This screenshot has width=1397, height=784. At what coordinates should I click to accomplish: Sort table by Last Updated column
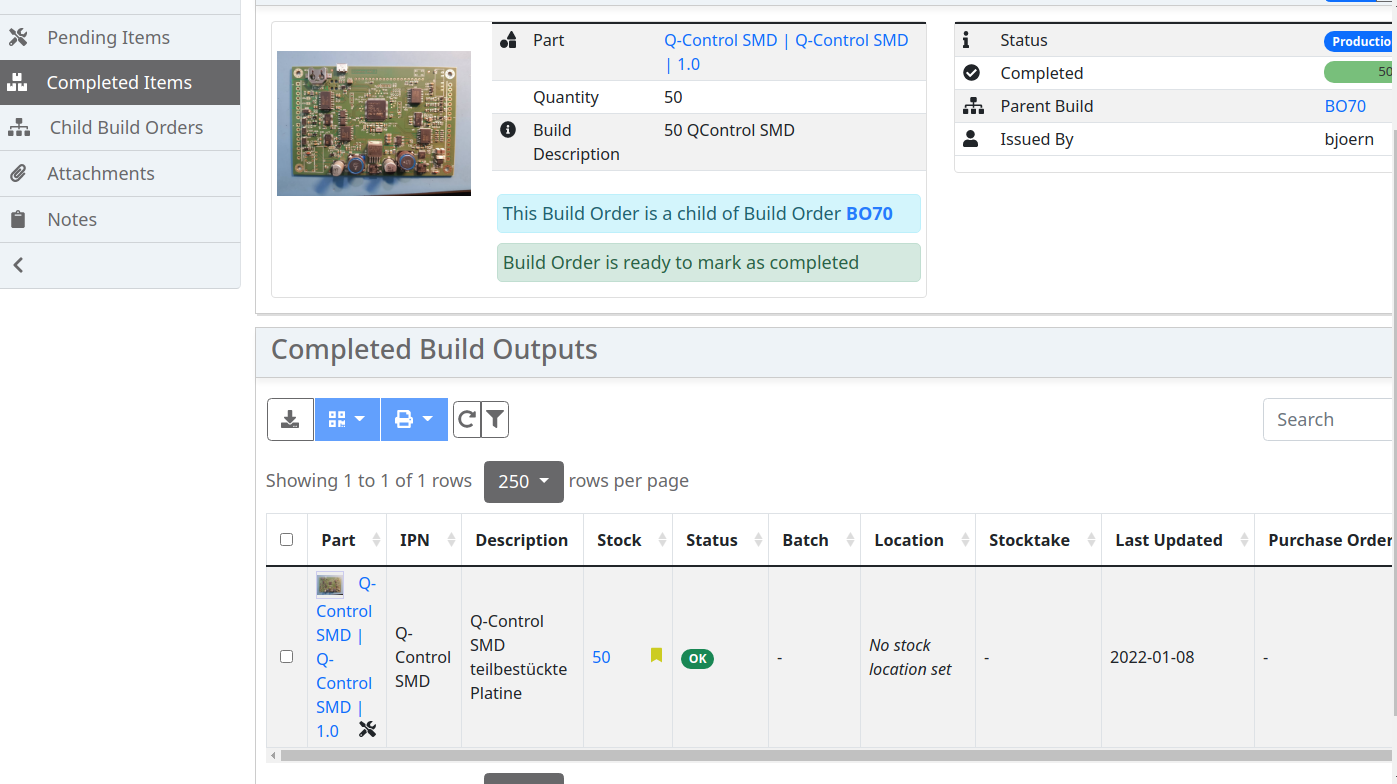pos(1178,540)
